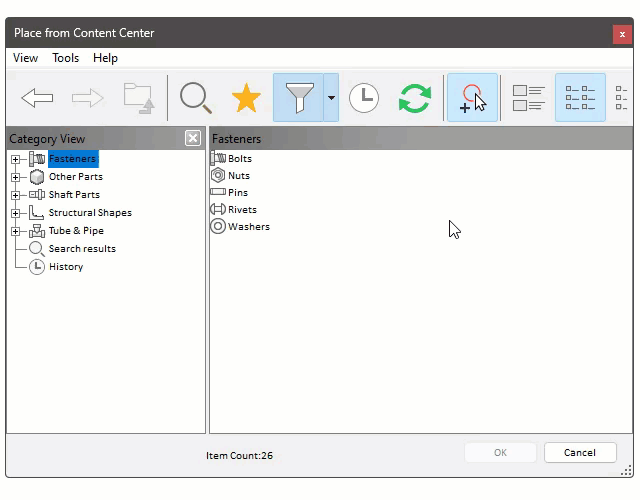Screen dimensions: 640x500
Task: Click the disabled OK button
Action: (500, 452)
